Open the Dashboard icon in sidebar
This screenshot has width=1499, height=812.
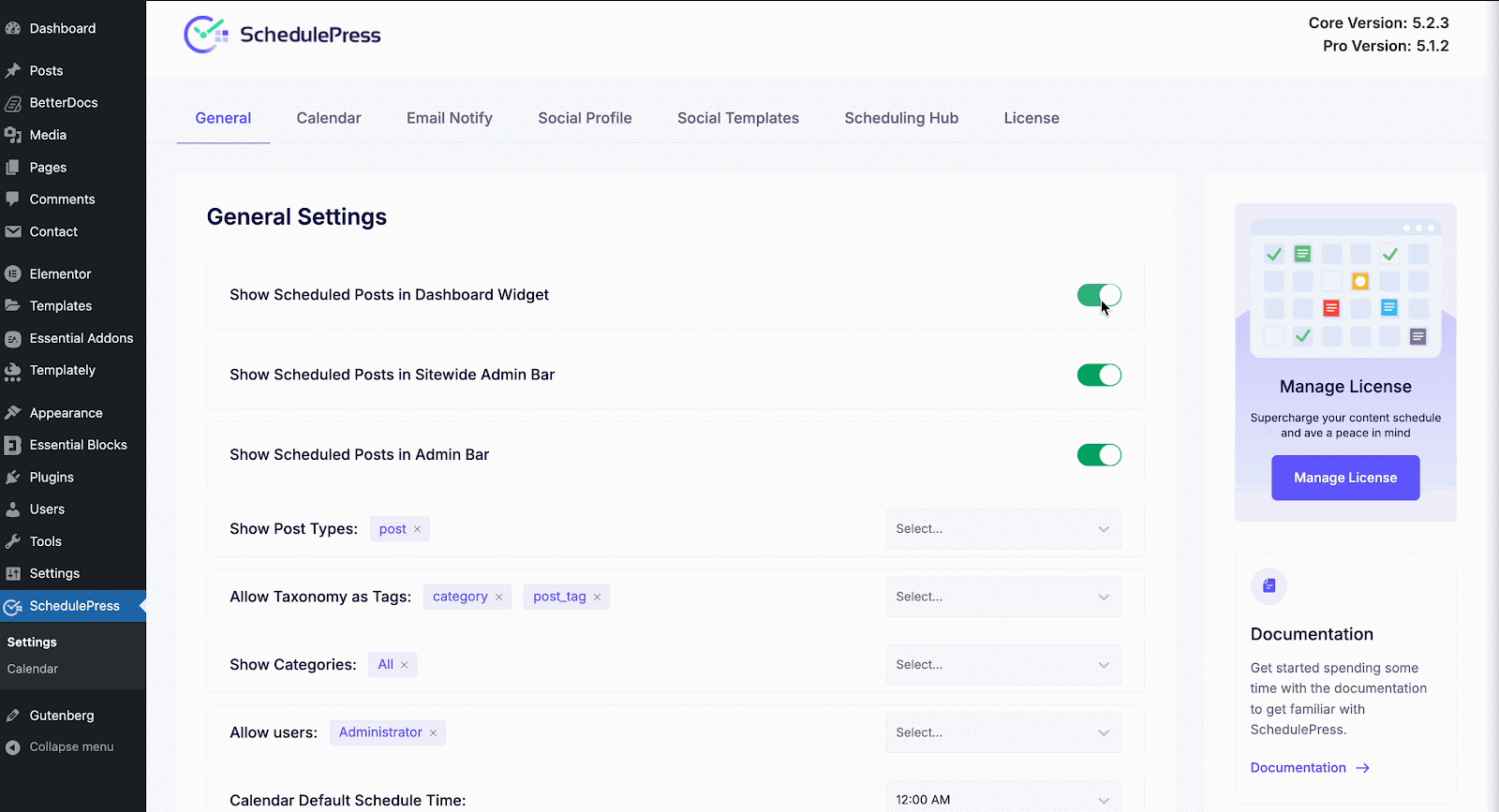(13, 28)
